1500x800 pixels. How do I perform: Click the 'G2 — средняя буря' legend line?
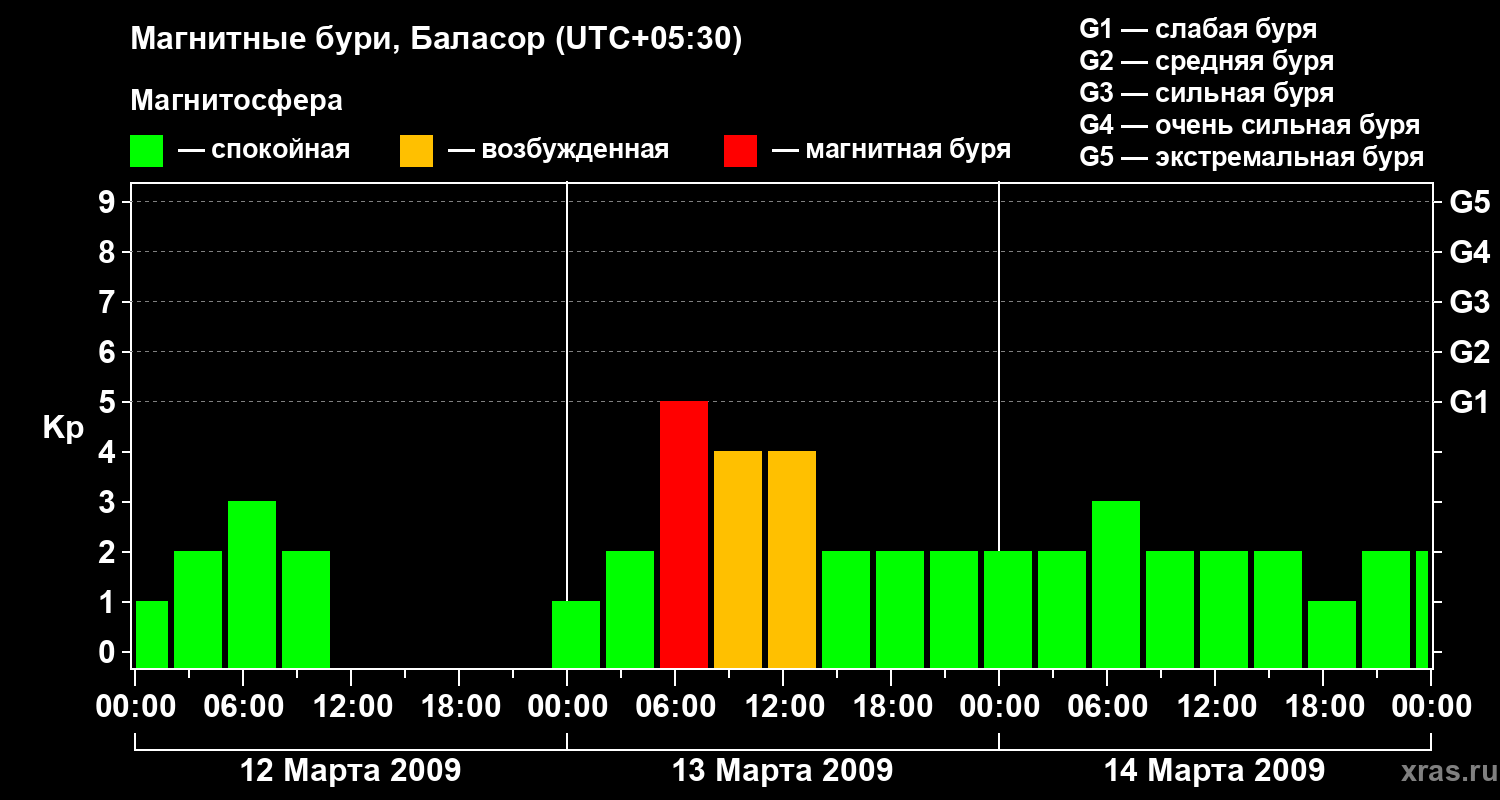pyautogui.click(x=1206, y=61)
